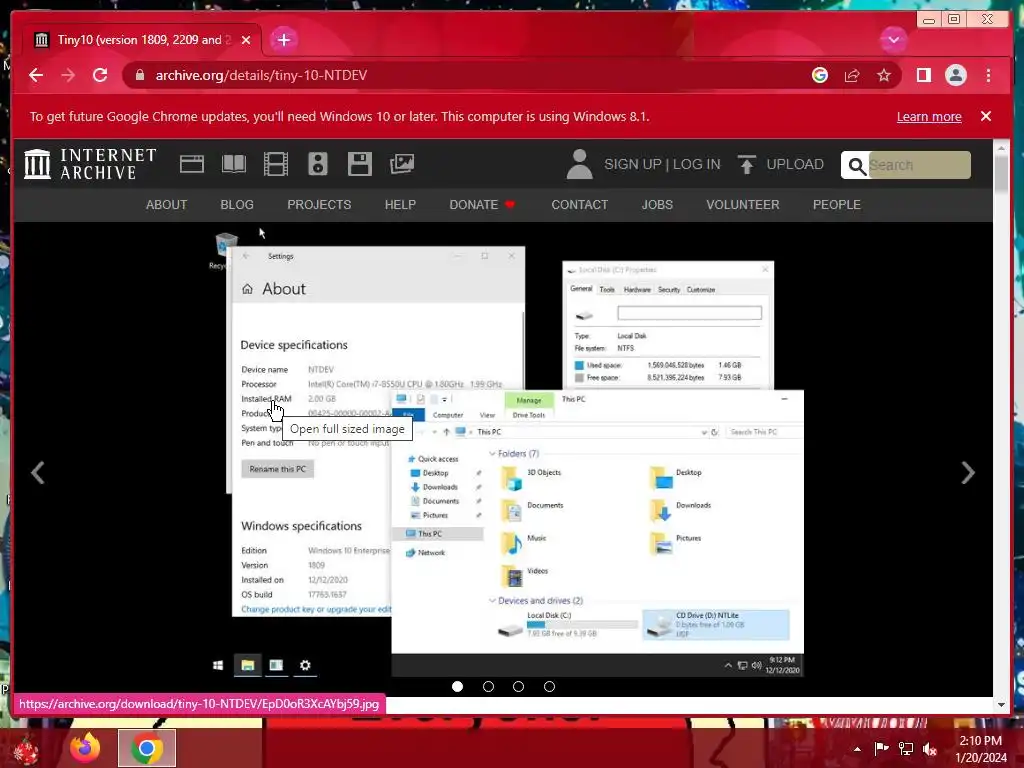Image resolution: width=1024 pixels, height=768 pixels.
Task: Bookmark this page with the star
Action: click(884, 75)
